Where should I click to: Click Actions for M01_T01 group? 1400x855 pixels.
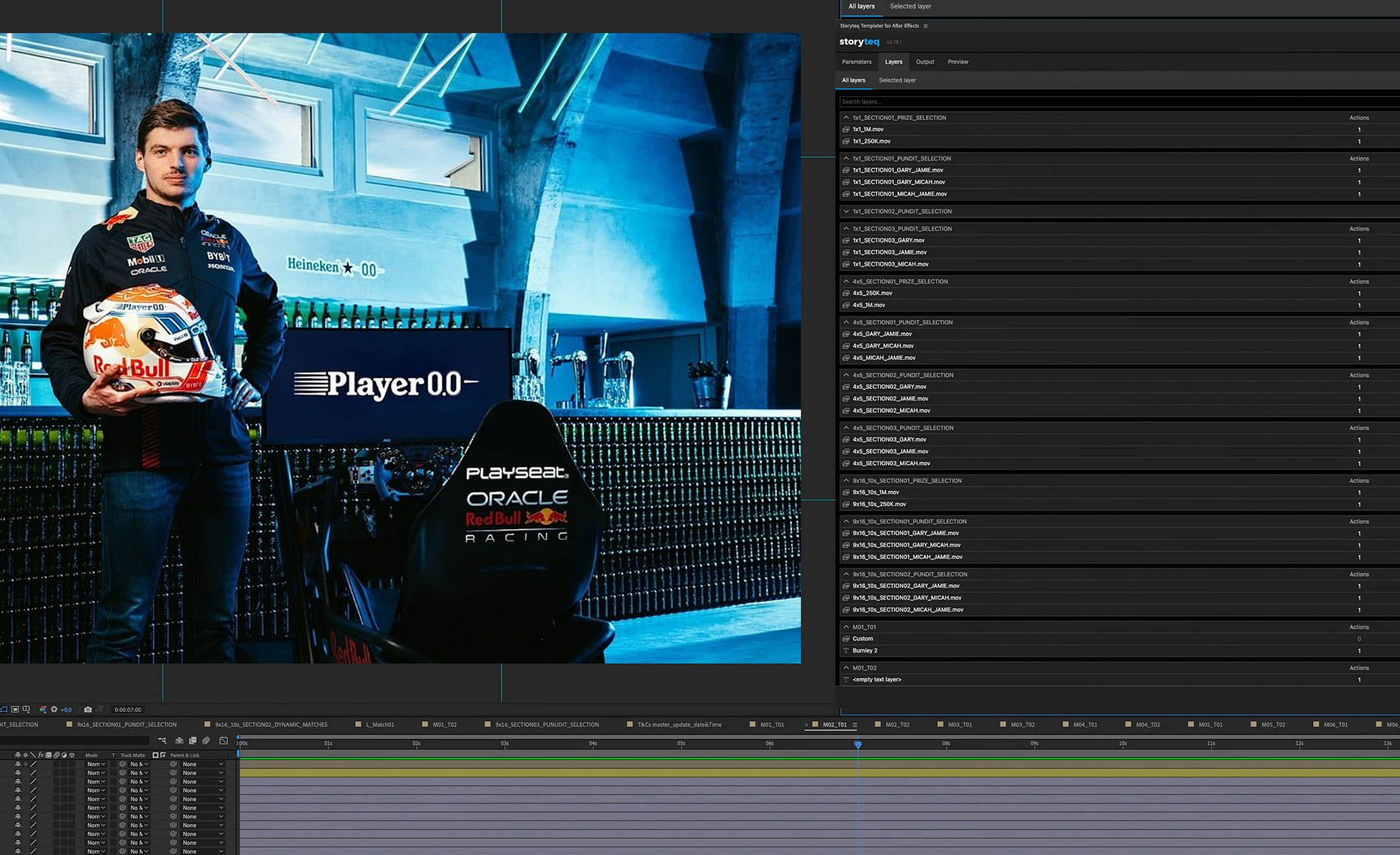pyautogui.click(x=1358, y=627)
